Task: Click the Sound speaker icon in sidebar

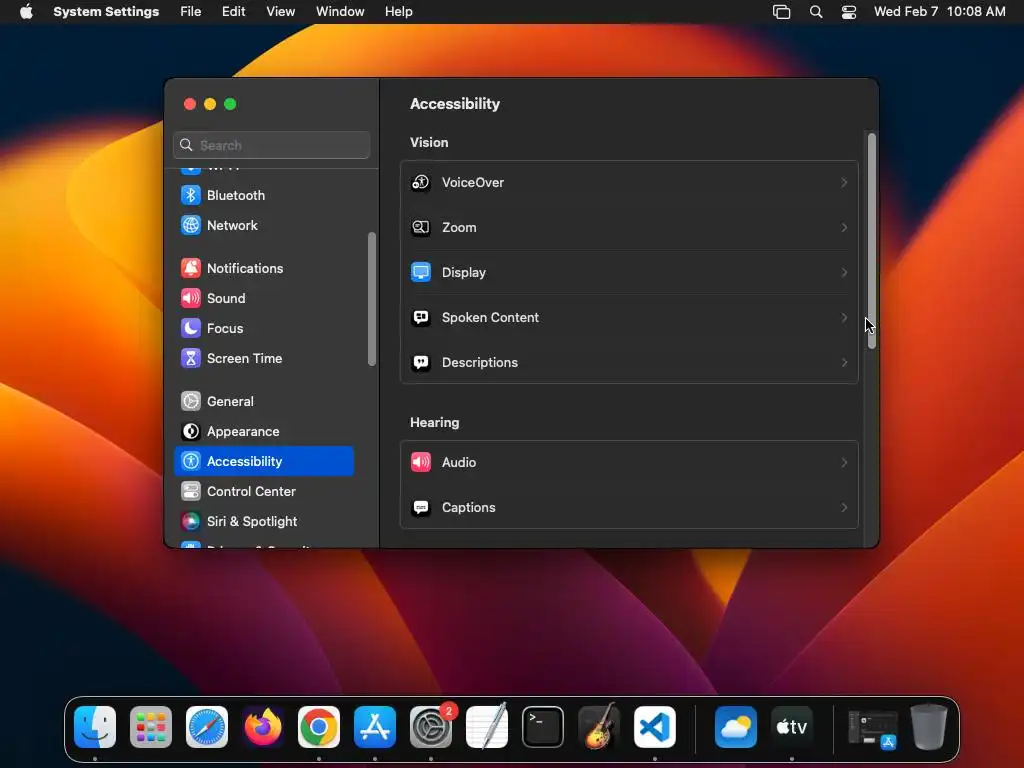Action: click(191, 298)
